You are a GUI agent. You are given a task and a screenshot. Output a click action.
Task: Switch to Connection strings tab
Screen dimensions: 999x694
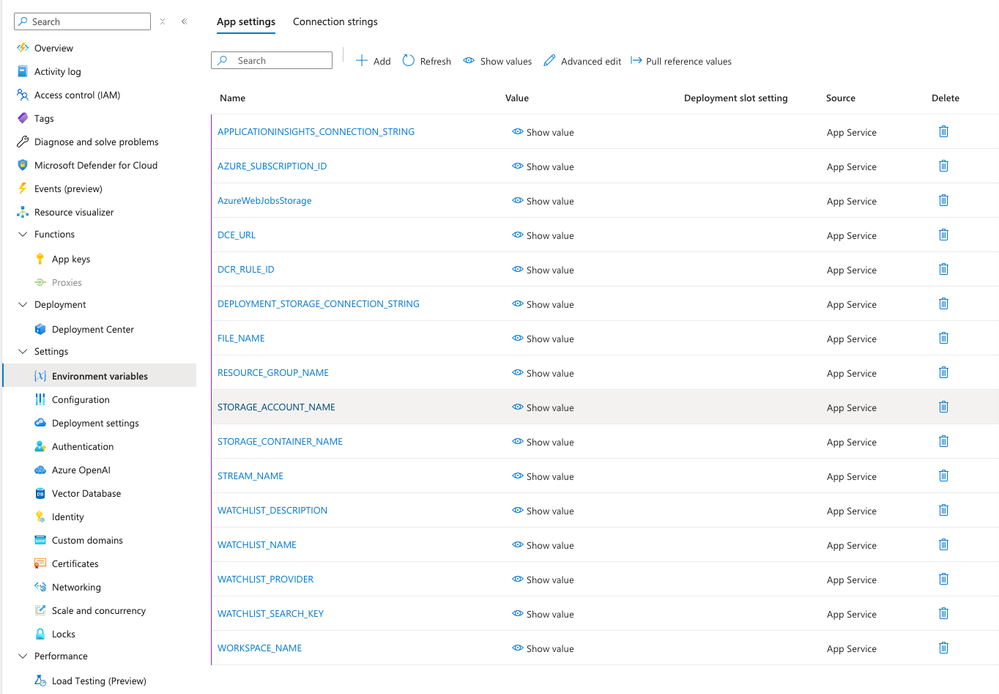[335, 22]
